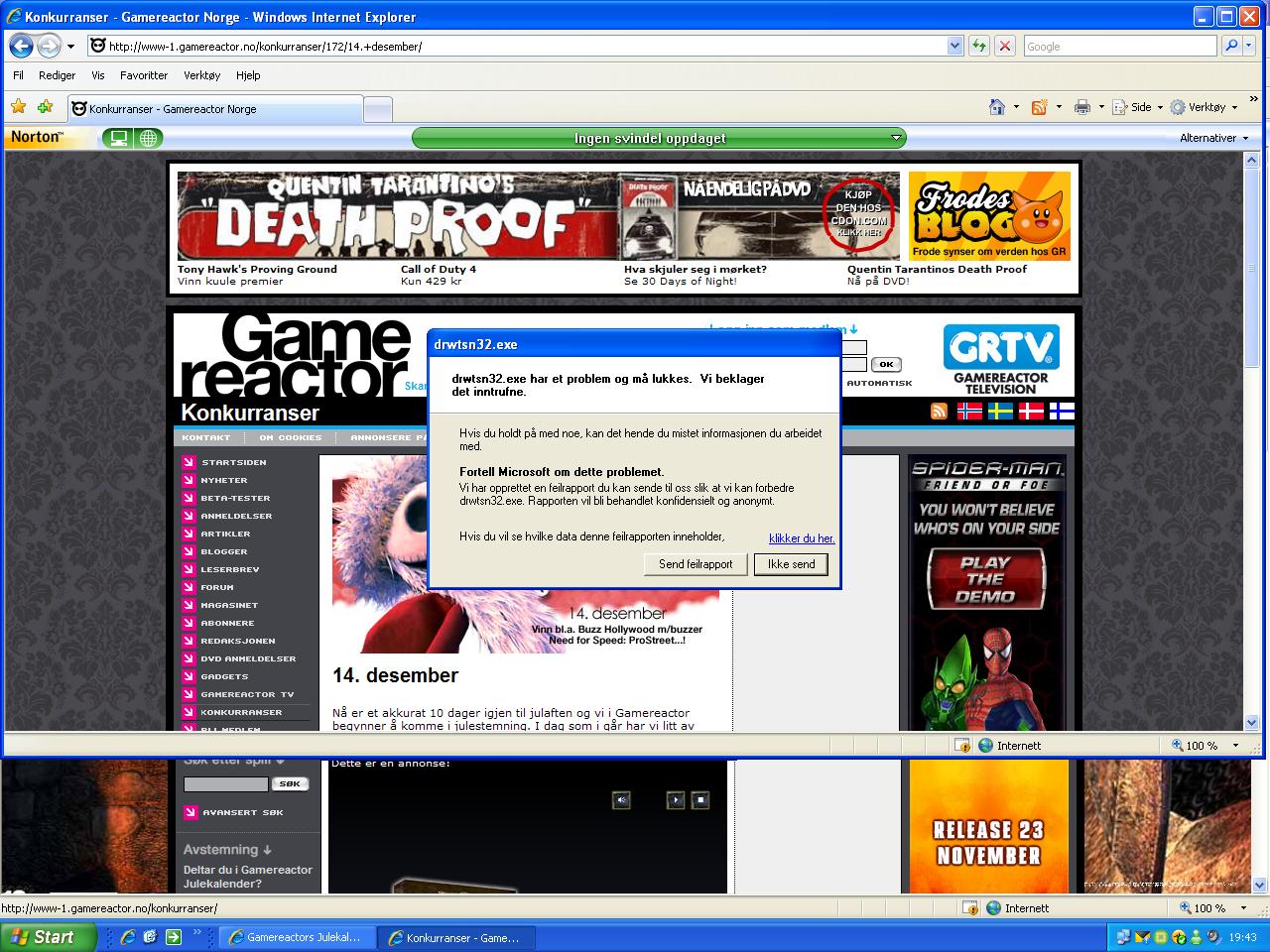Open a new blank tab
The height and width of the screenshot is (952, 1270).
(x=377, y=109)
